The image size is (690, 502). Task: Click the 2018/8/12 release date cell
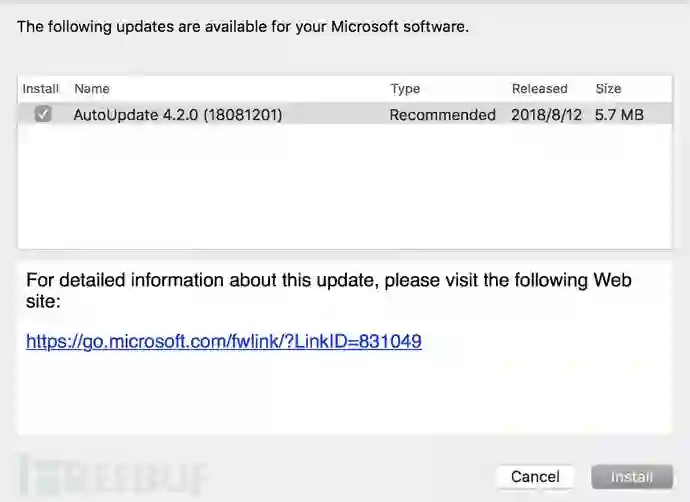pyautogui.click(x=546, y=115)
